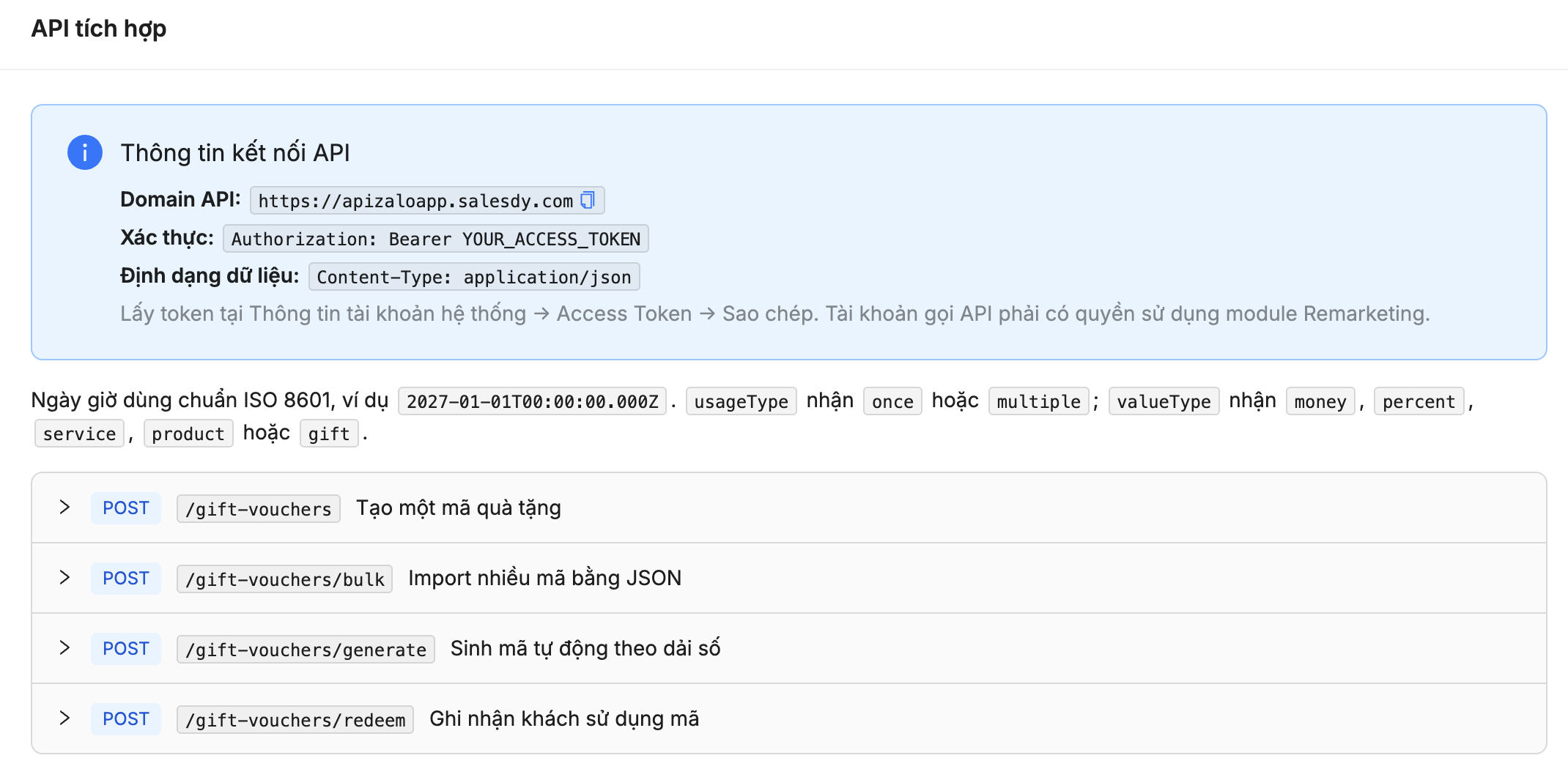Click the POST badge for Import nhiều mã bằng JSON
The image size is (1568, 769).
(126, 578)
